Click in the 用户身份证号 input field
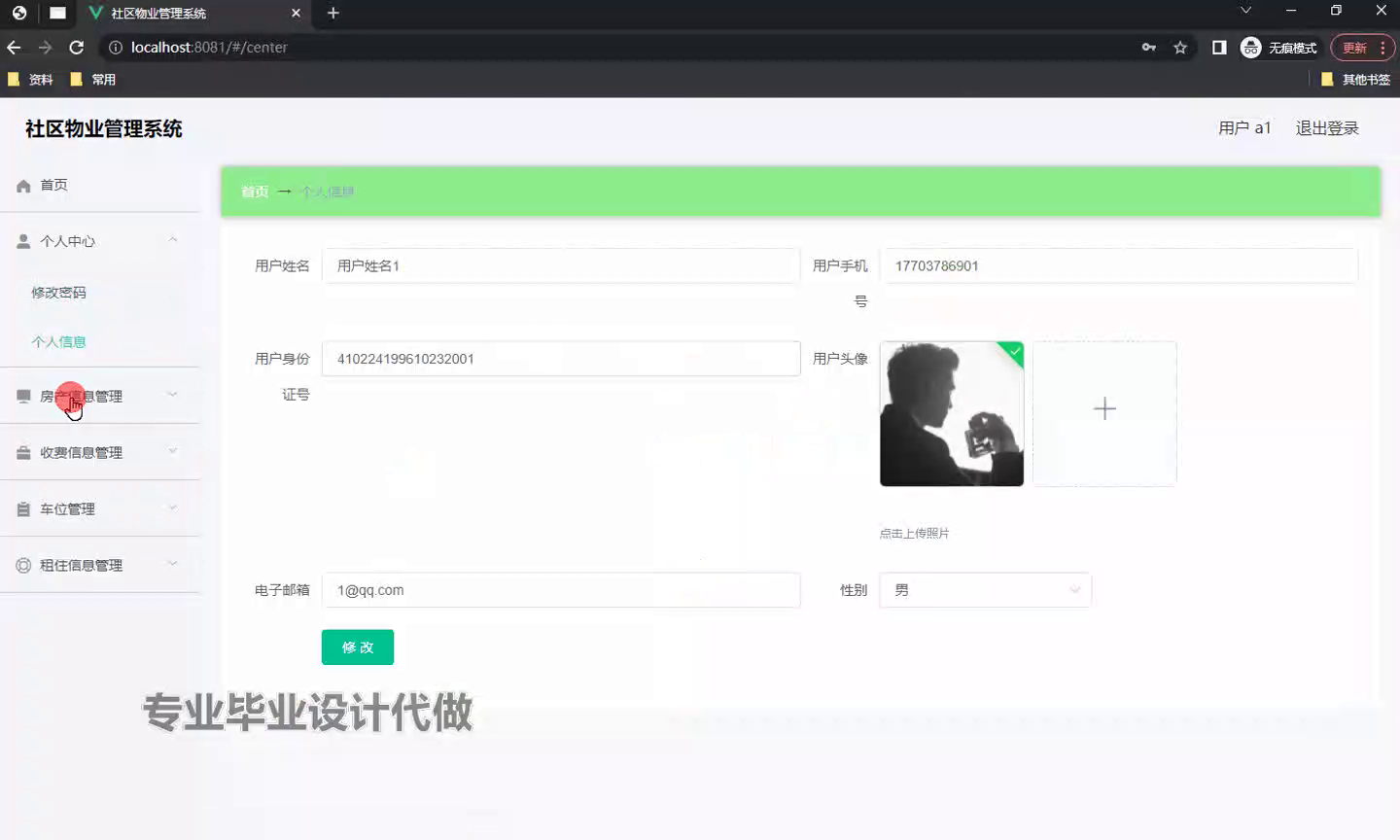The height and width of the screenshot is (840, 1400). tap(561, 359)
